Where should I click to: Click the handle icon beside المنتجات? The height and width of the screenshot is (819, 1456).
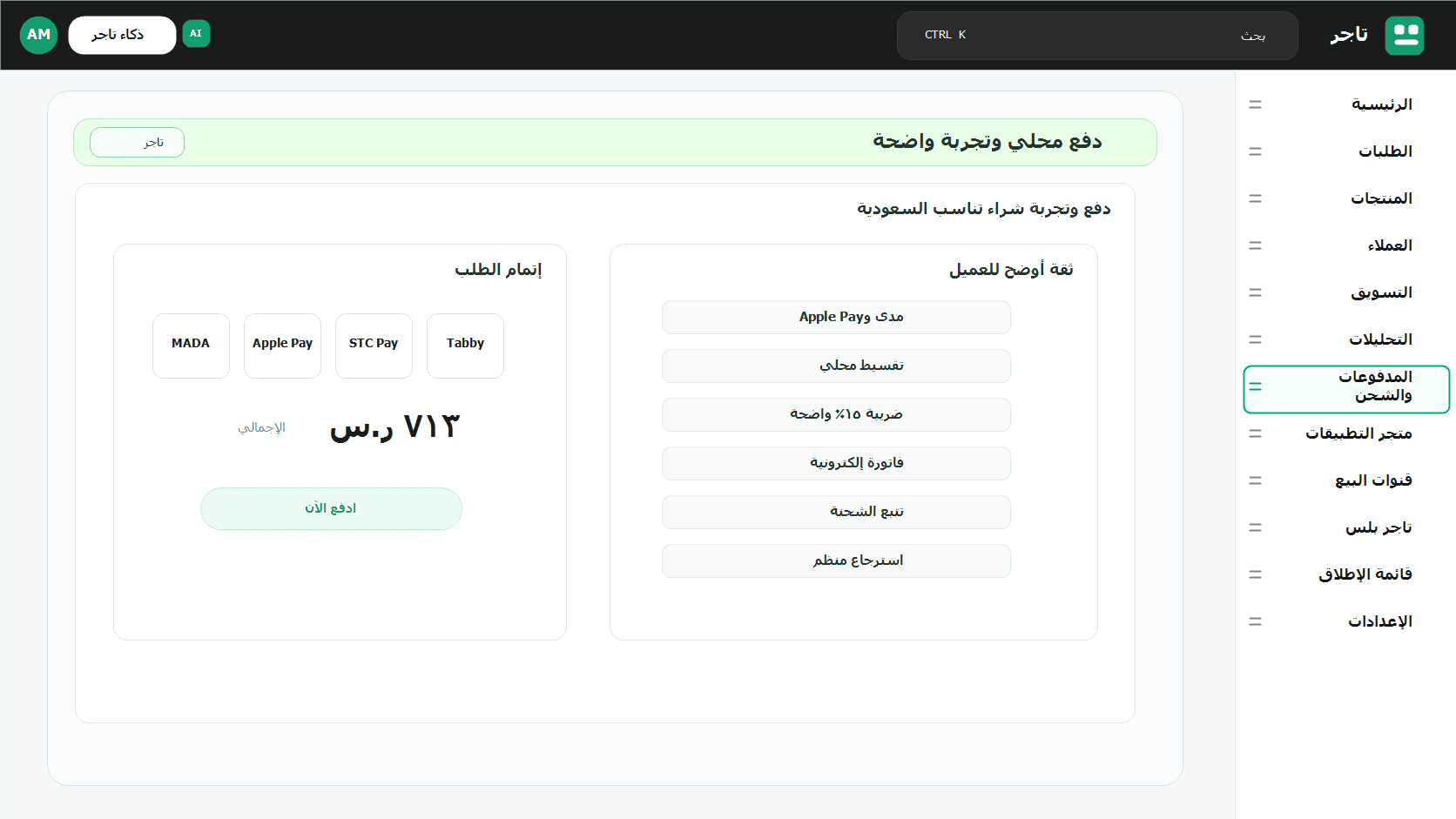(x=1255, y=198)
